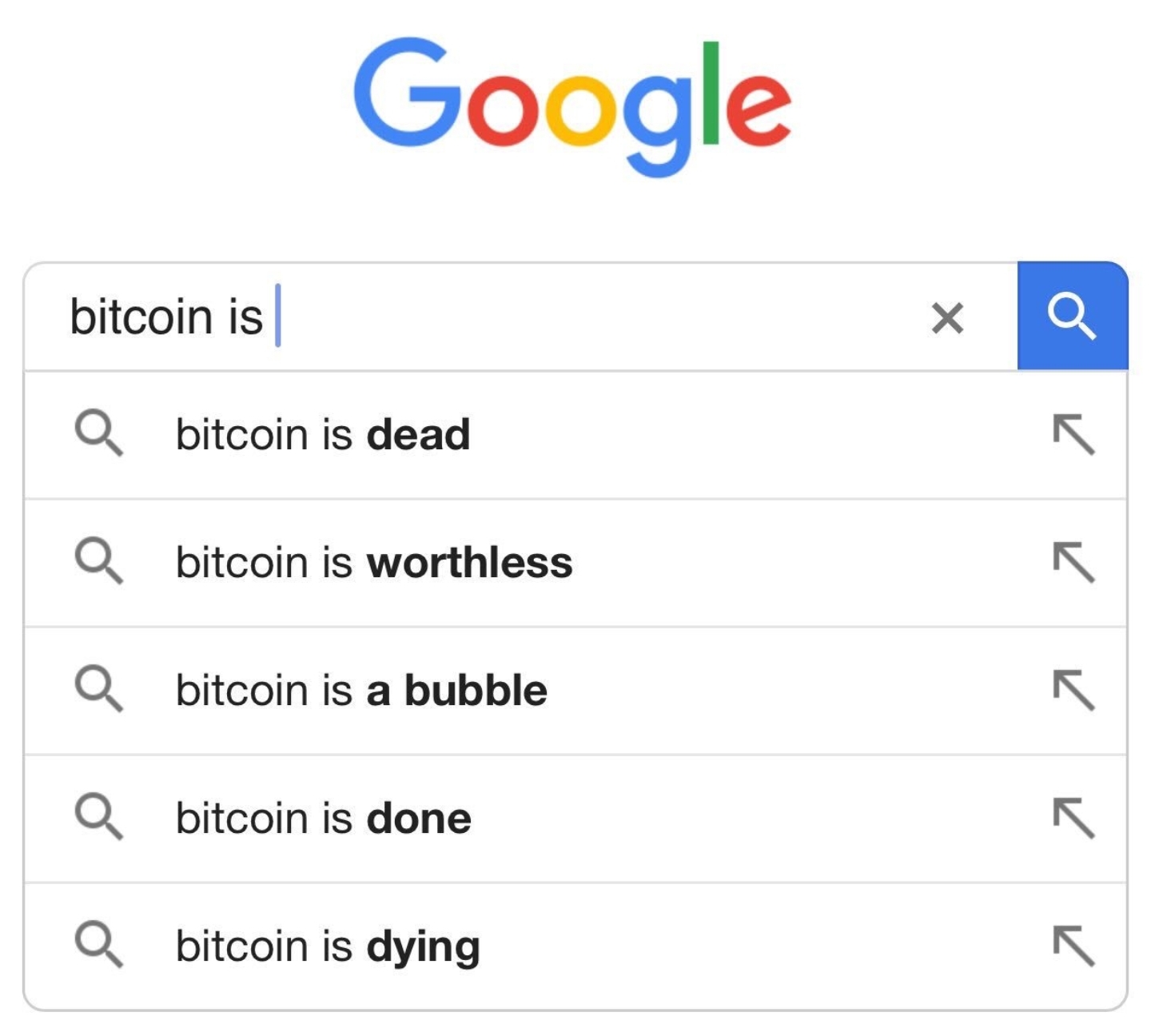Tap arrow icon beside 'bitcoin is dying'
This screenshot has width=1151, height=1036.
click(x=1073, y=946)
